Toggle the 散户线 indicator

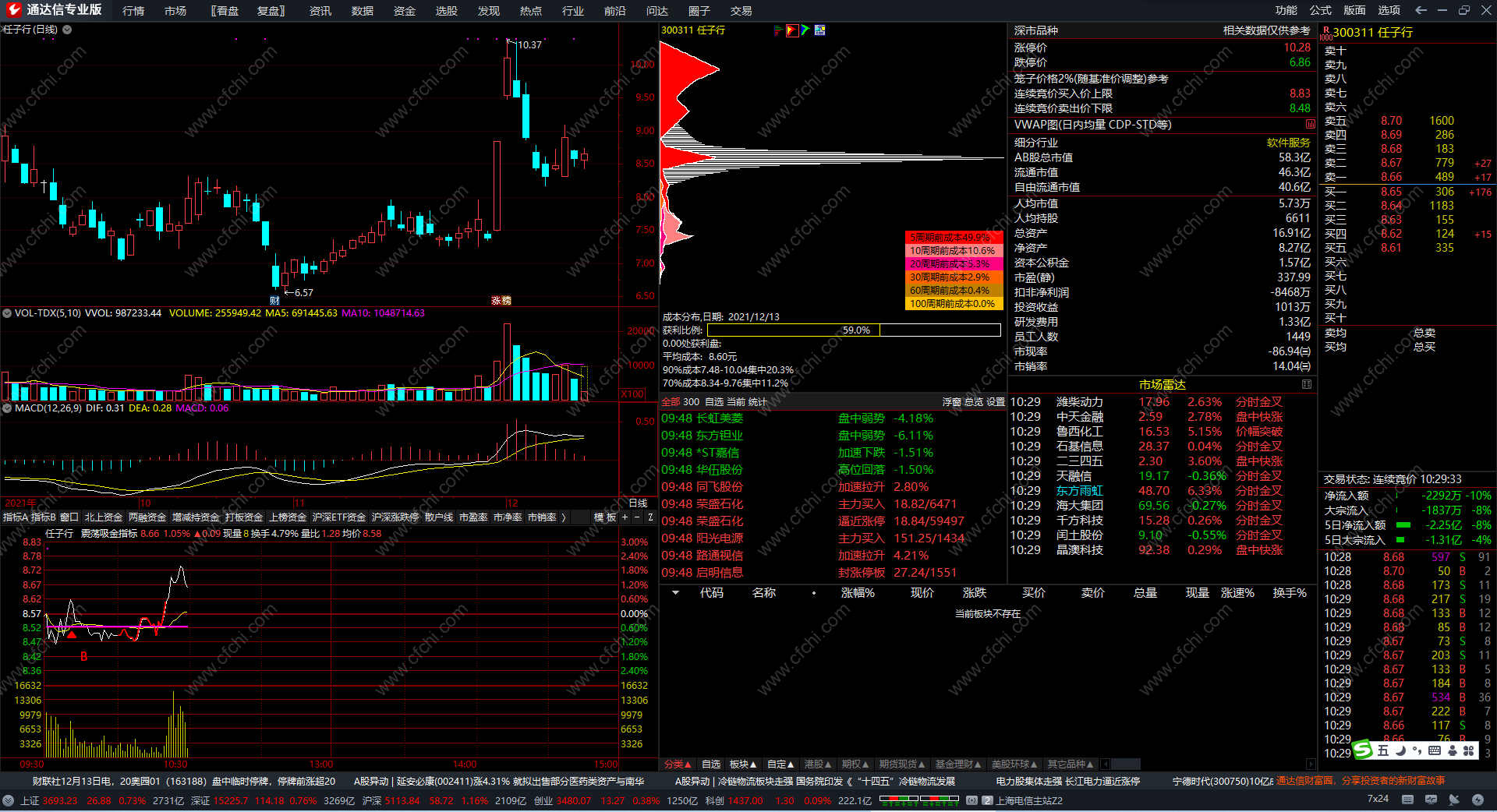click(x=439, y=517)
